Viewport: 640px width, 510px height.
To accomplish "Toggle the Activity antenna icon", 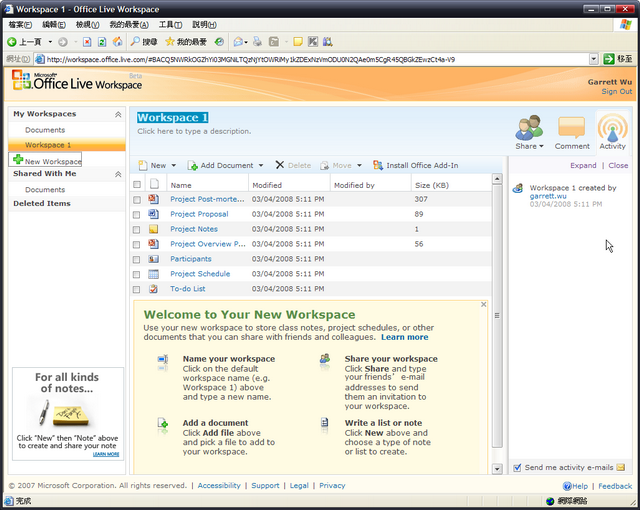I will coord(613,127).
